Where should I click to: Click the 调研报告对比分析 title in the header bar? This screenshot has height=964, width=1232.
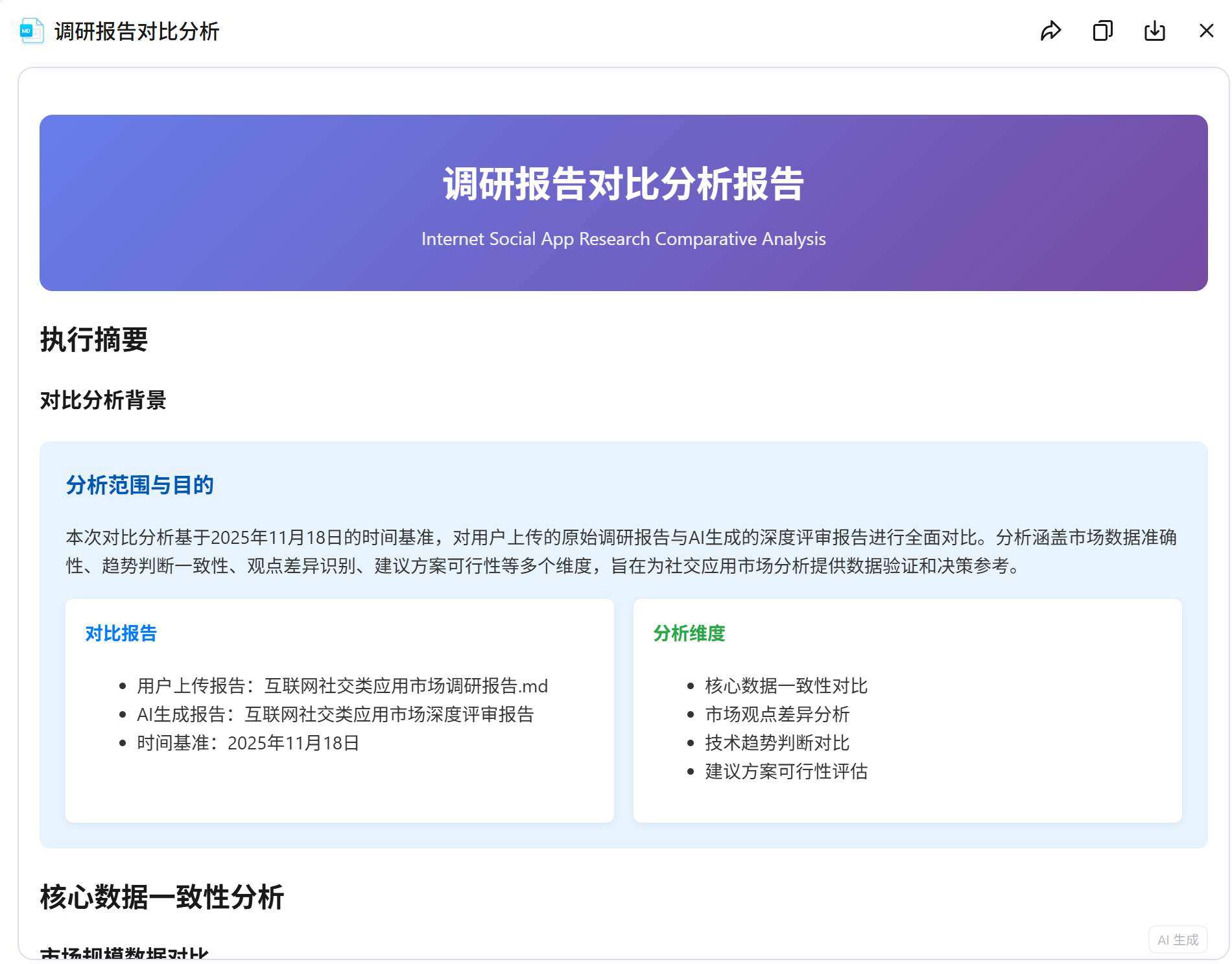[137, 30]
